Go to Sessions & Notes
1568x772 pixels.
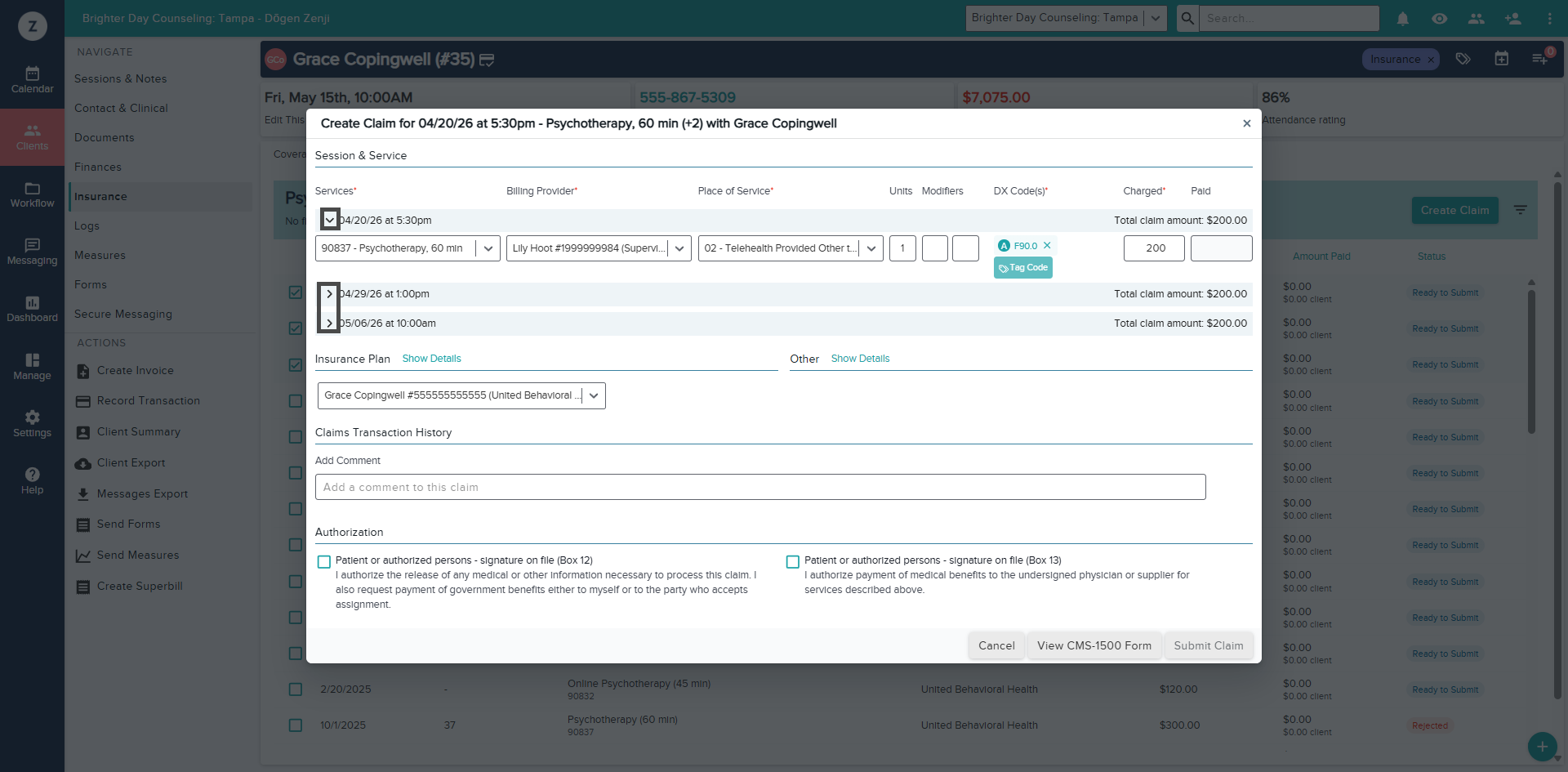point(120,79)
